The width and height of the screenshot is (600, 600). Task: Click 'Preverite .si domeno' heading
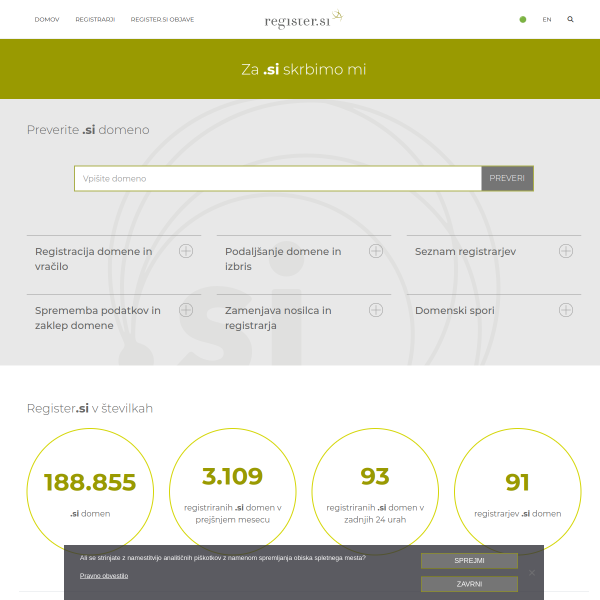(x=88, y=130)
